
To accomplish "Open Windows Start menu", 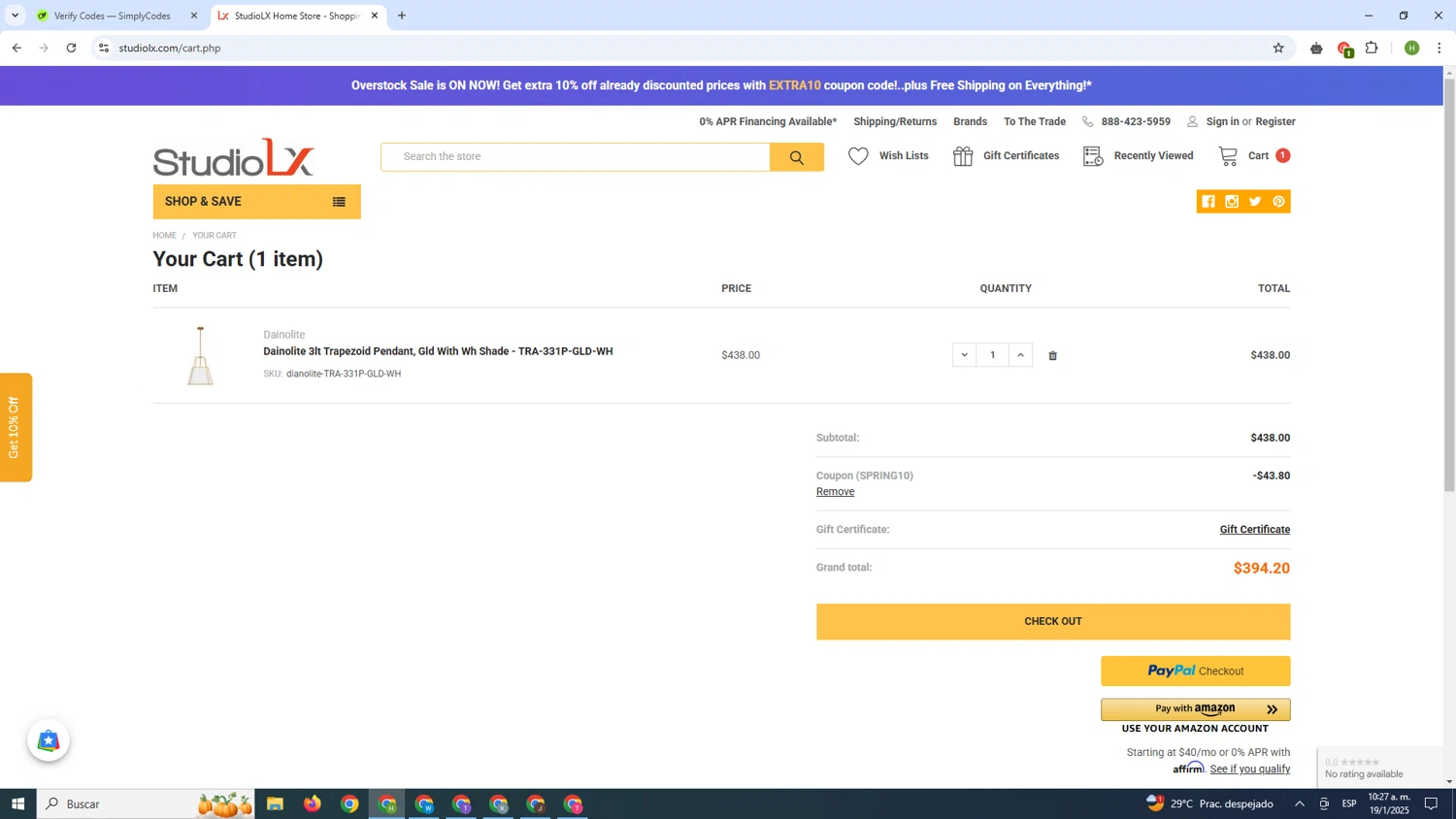I will (x=17, y=803).
